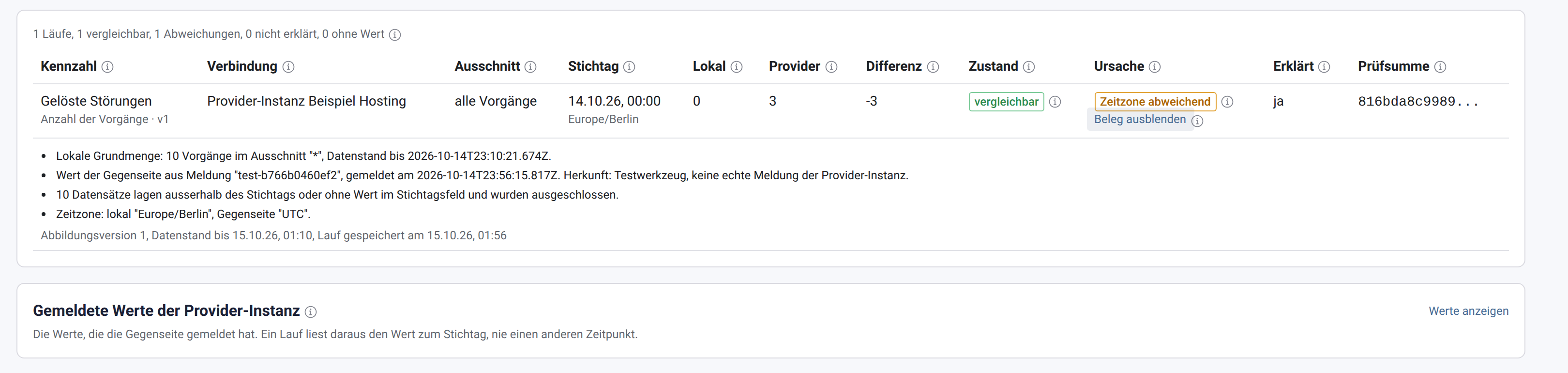This screenshot has height=373, width=1568.
Task: Click the Stichtag column info icon
Action: coord(630,66)
